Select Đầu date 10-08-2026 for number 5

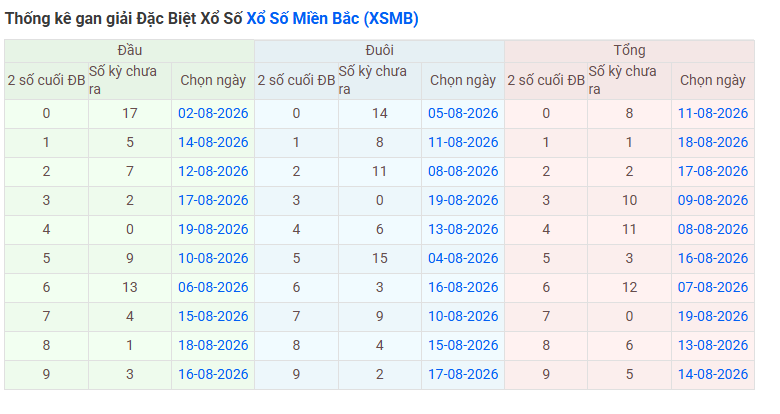click(x=213, y=258)
